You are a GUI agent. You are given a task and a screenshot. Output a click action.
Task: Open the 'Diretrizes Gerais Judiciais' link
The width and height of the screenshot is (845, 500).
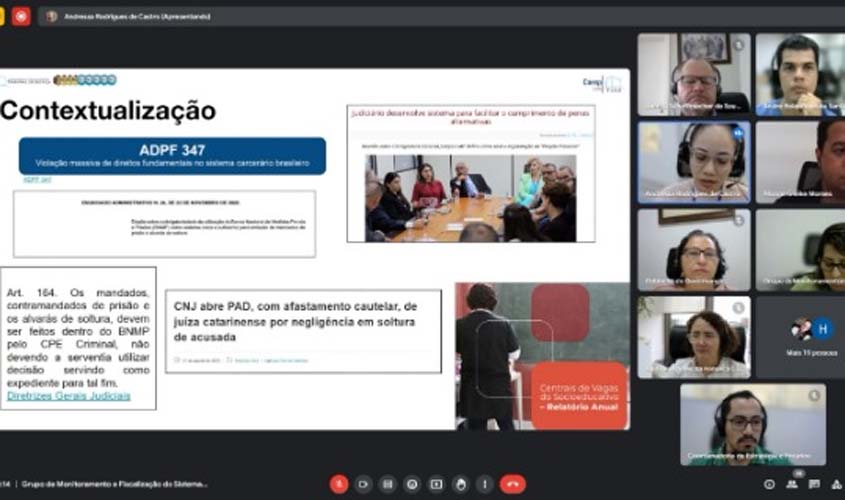tap(68, 396)
